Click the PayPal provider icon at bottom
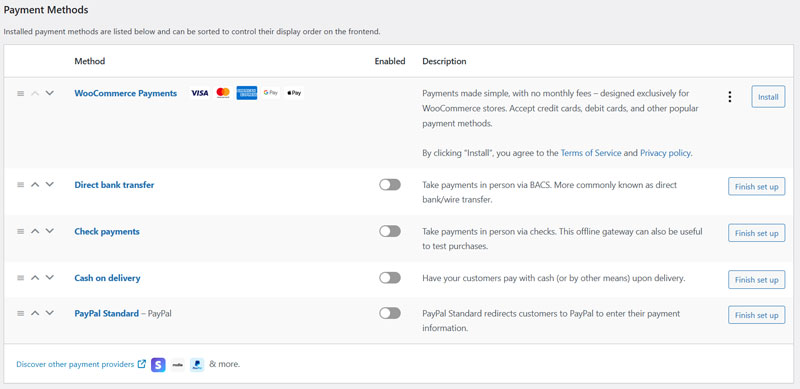This screenshot has height=389, width=800. [x=197, y=364]
